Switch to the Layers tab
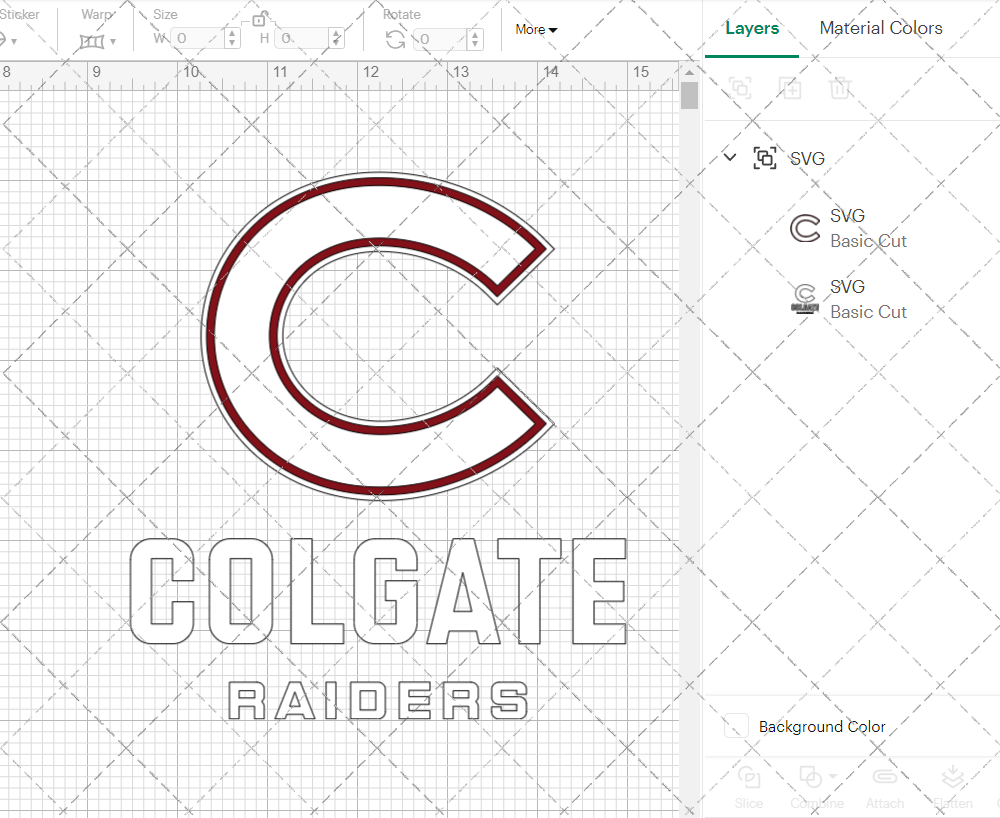The image size is (1000, 818). [x=752, y=28]
